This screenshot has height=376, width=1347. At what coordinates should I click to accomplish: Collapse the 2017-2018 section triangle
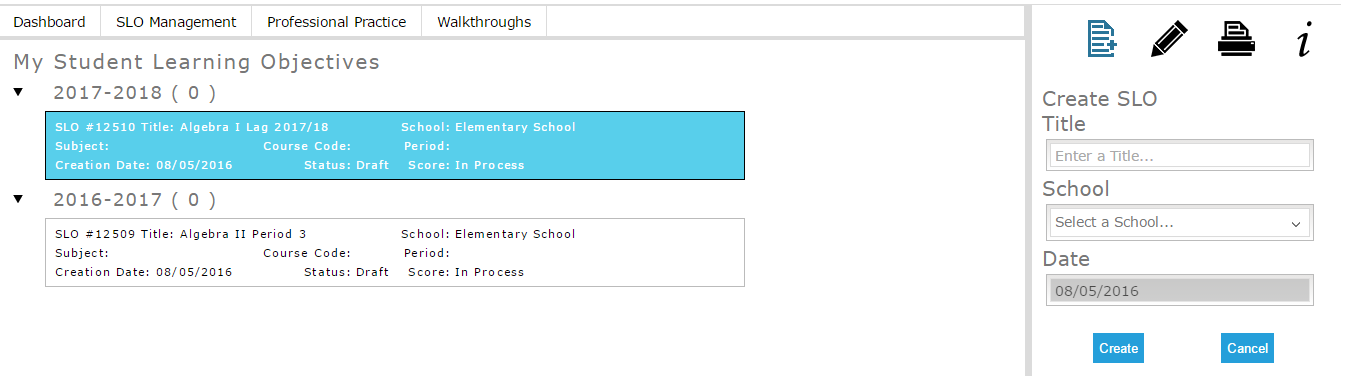(18, 92)
